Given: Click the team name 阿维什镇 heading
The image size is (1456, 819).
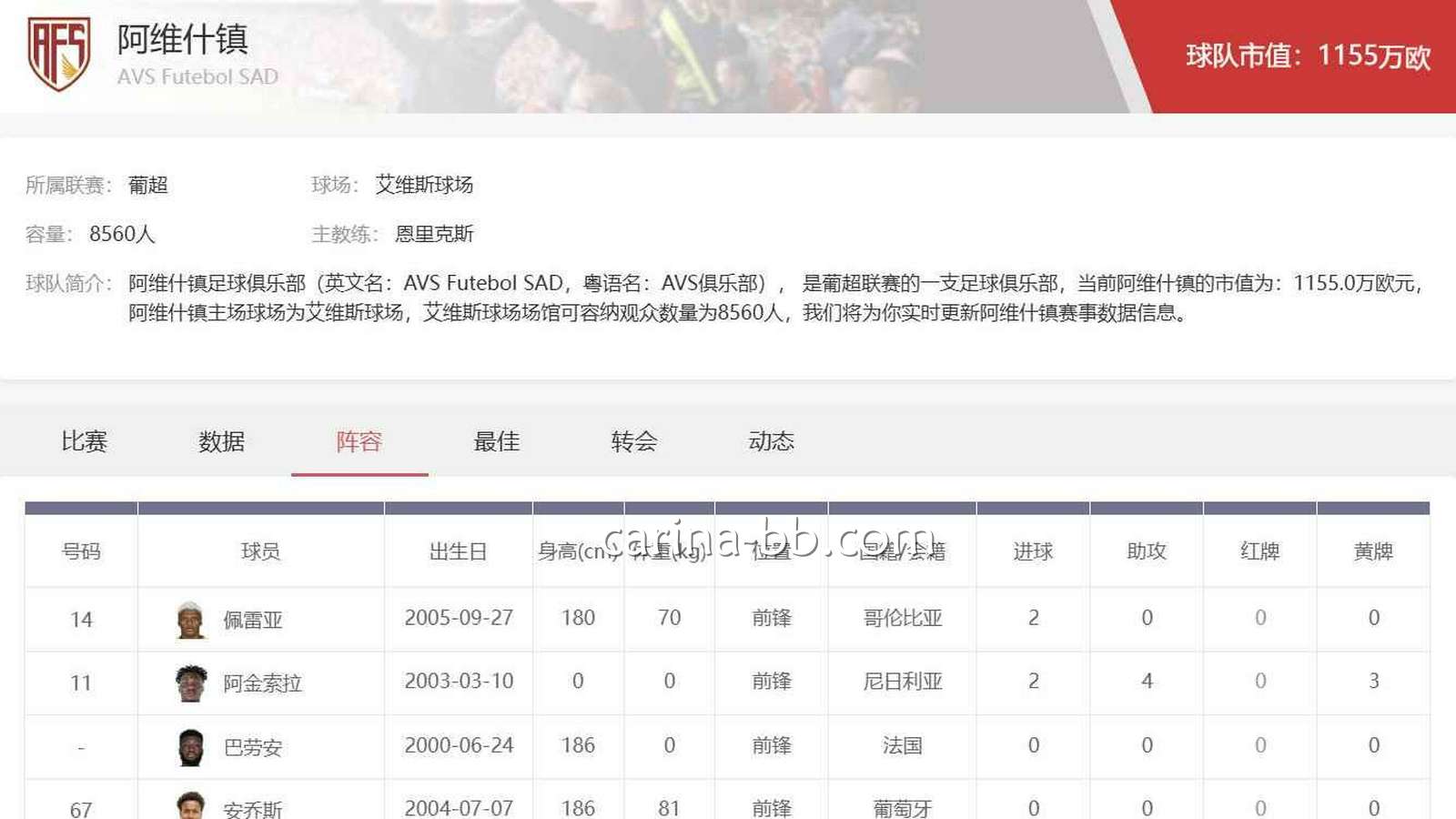Looking at the screenshot, I should pyautogui.click(x=183, y=39).
